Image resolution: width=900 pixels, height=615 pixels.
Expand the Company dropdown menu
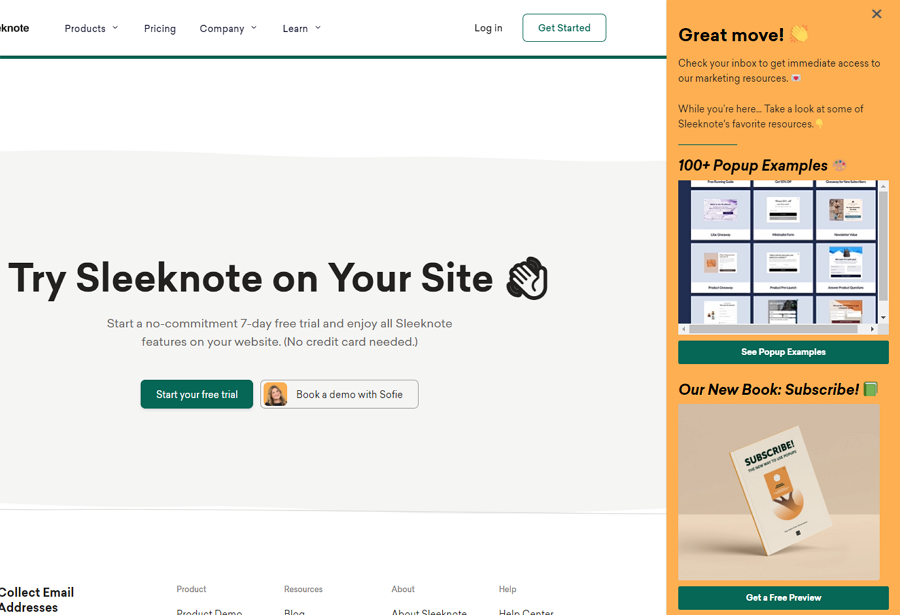pos(228,28)
